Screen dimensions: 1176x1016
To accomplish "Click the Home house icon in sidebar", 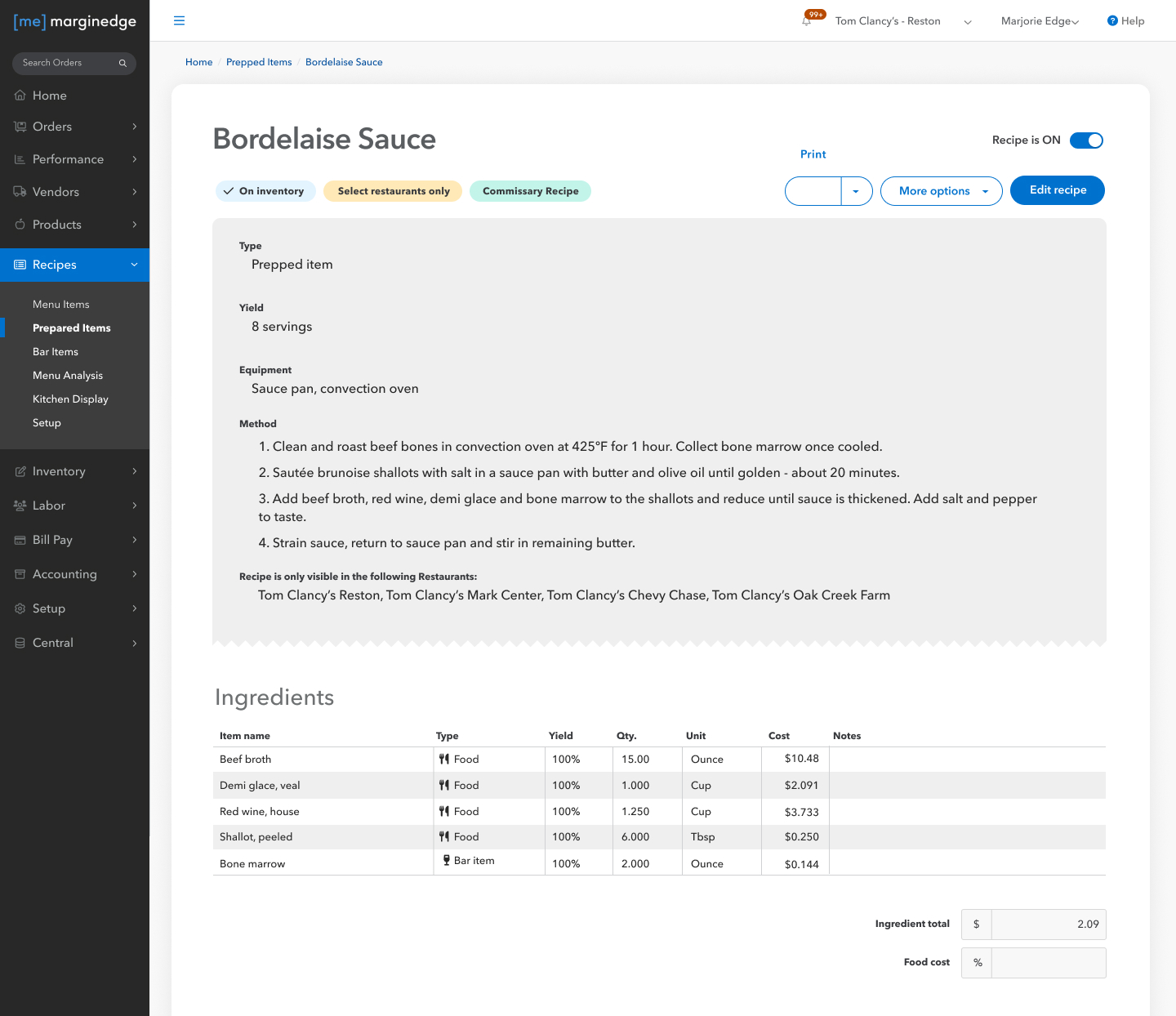I will (20, 96).
